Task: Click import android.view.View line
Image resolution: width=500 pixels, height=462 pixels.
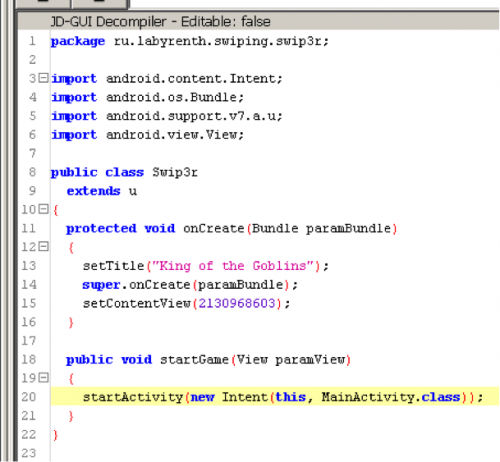Action: [148, 135]
